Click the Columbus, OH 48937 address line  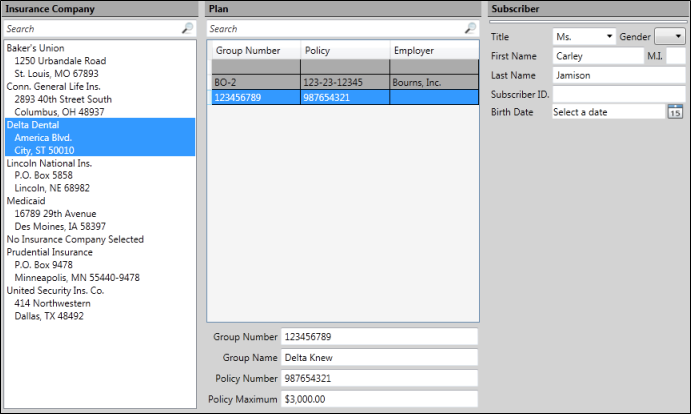(59, 112)
